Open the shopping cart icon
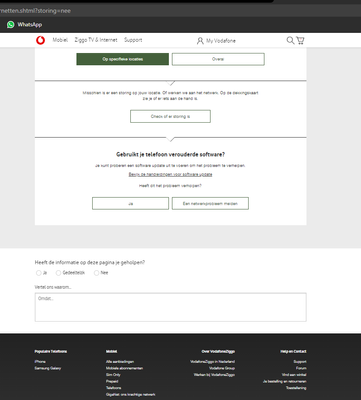The image size is (361, 400). pos(300,40)
